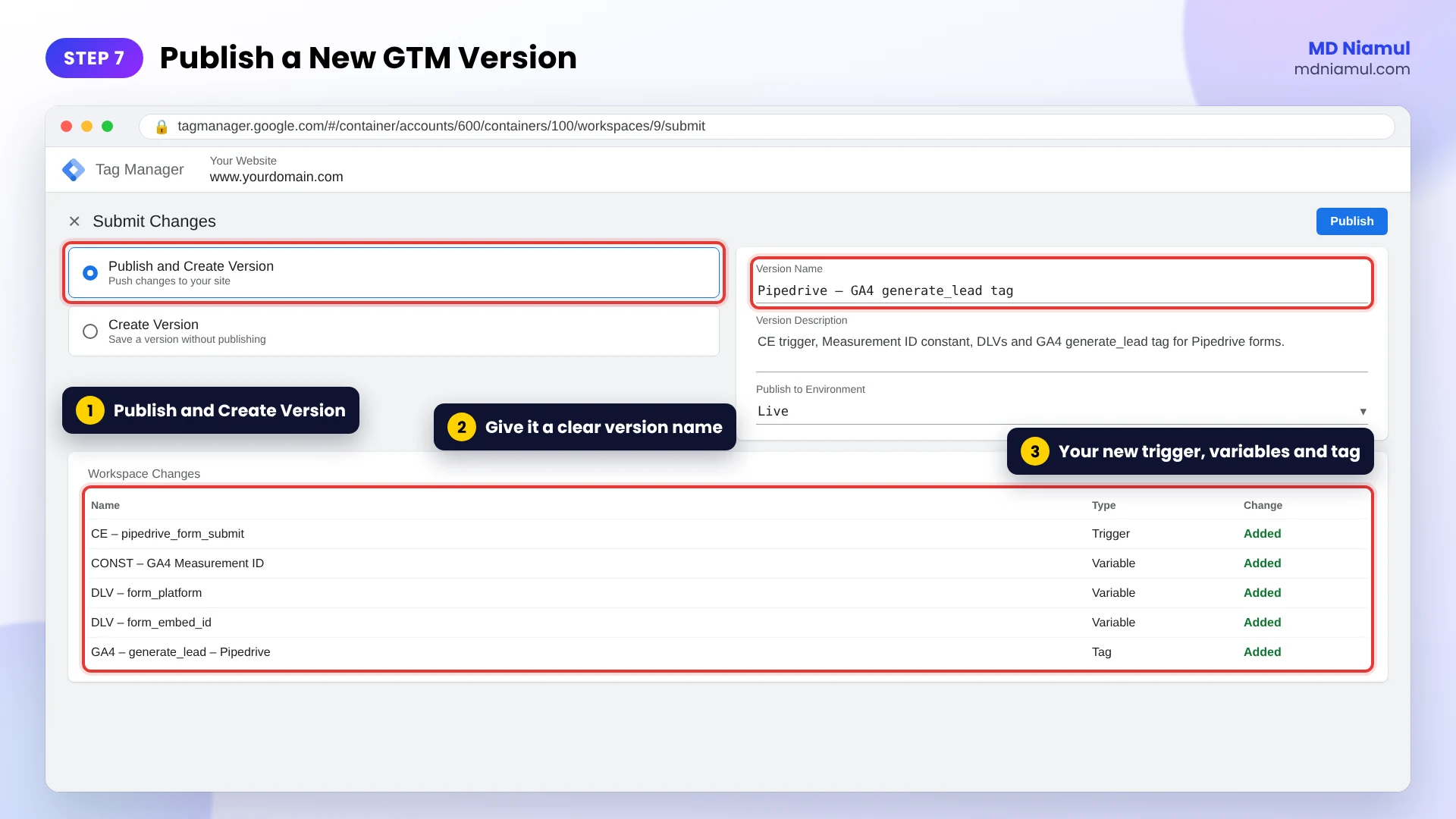Image resolution: width=1456 pixels, height=819 pixels.
Task: Select Publish and Create Version radio button
Action: 90,273
